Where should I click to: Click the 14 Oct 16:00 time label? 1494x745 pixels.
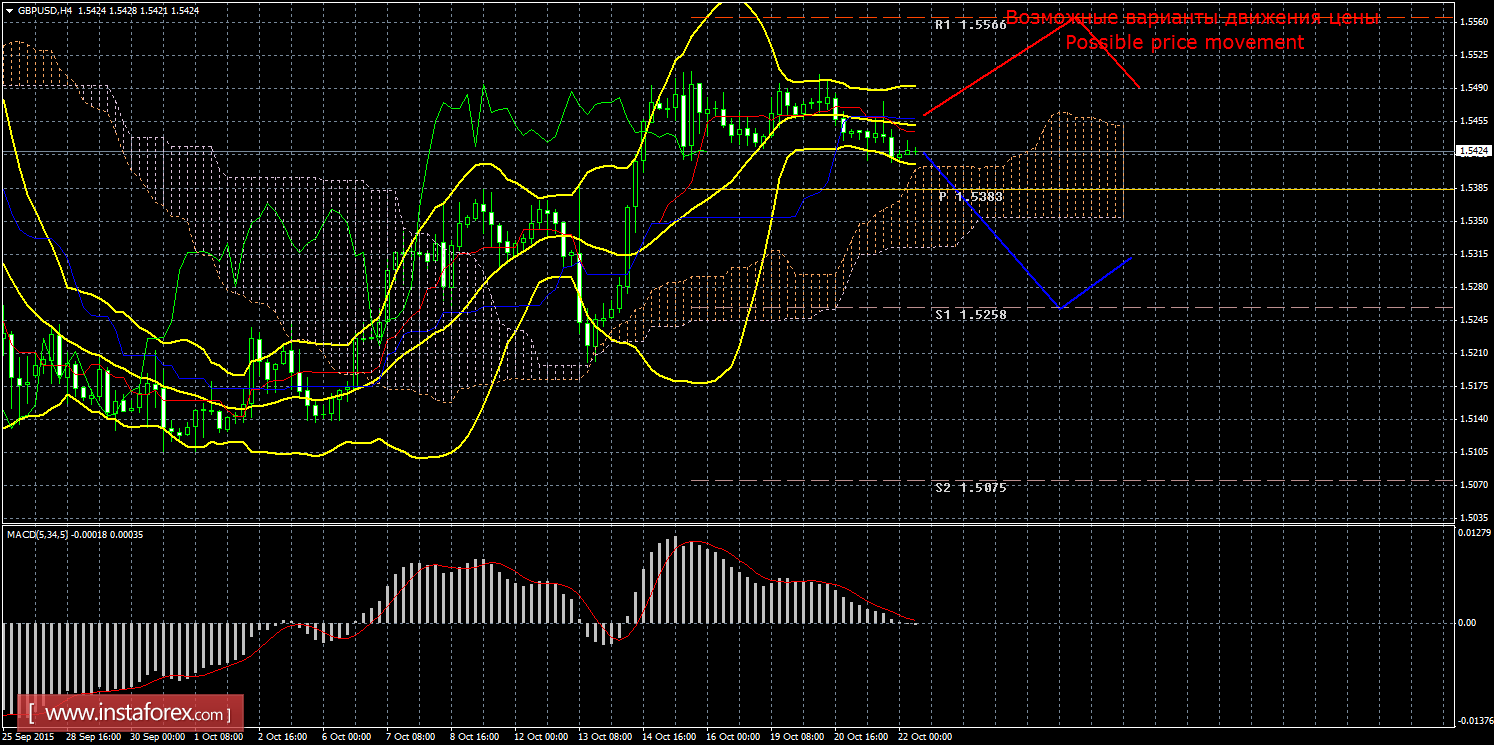(x=670, y=737)
